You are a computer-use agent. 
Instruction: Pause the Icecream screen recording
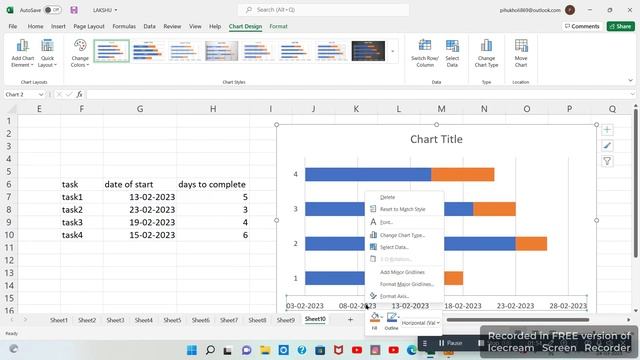pyautogui.click(x=450, y=343)
